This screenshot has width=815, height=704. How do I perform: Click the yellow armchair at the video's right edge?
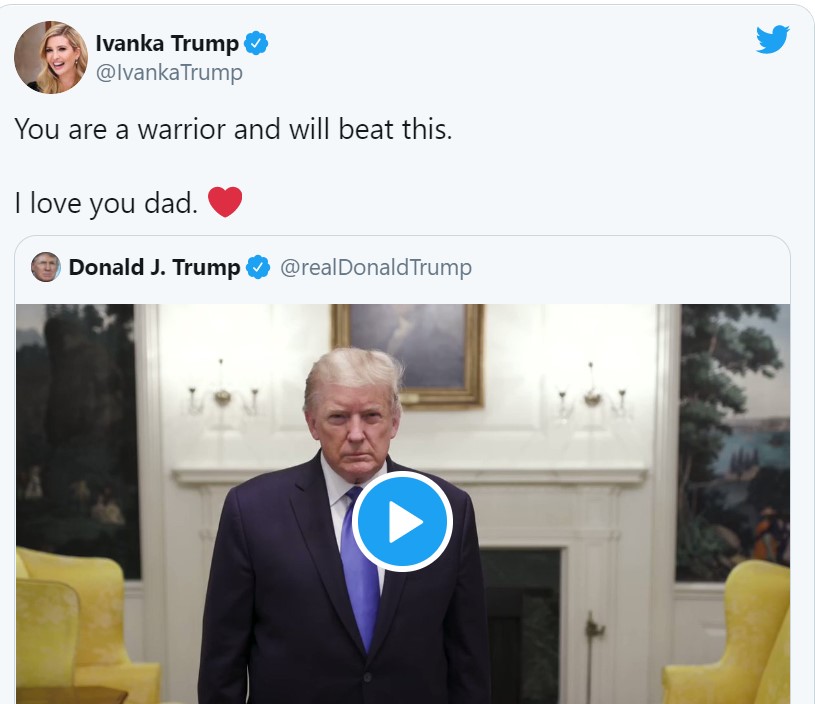pos(730,634)
